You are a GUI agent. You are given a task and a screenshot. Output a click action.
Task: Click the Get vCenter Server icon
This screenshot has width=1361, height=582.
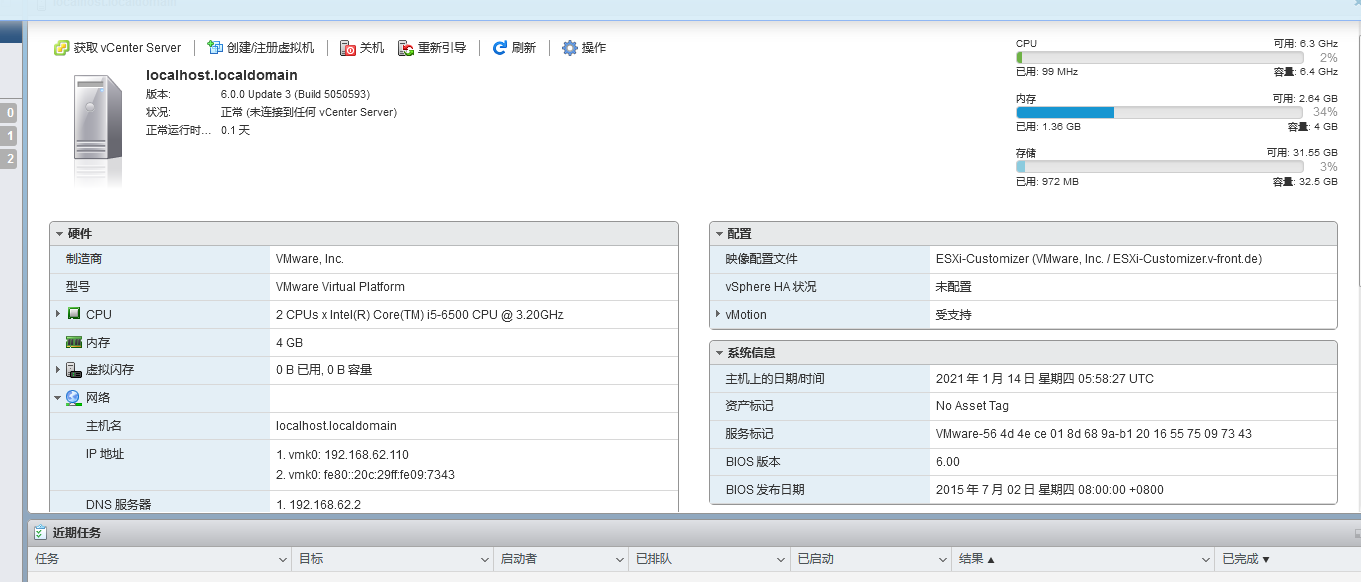click(x=61, y=48)
